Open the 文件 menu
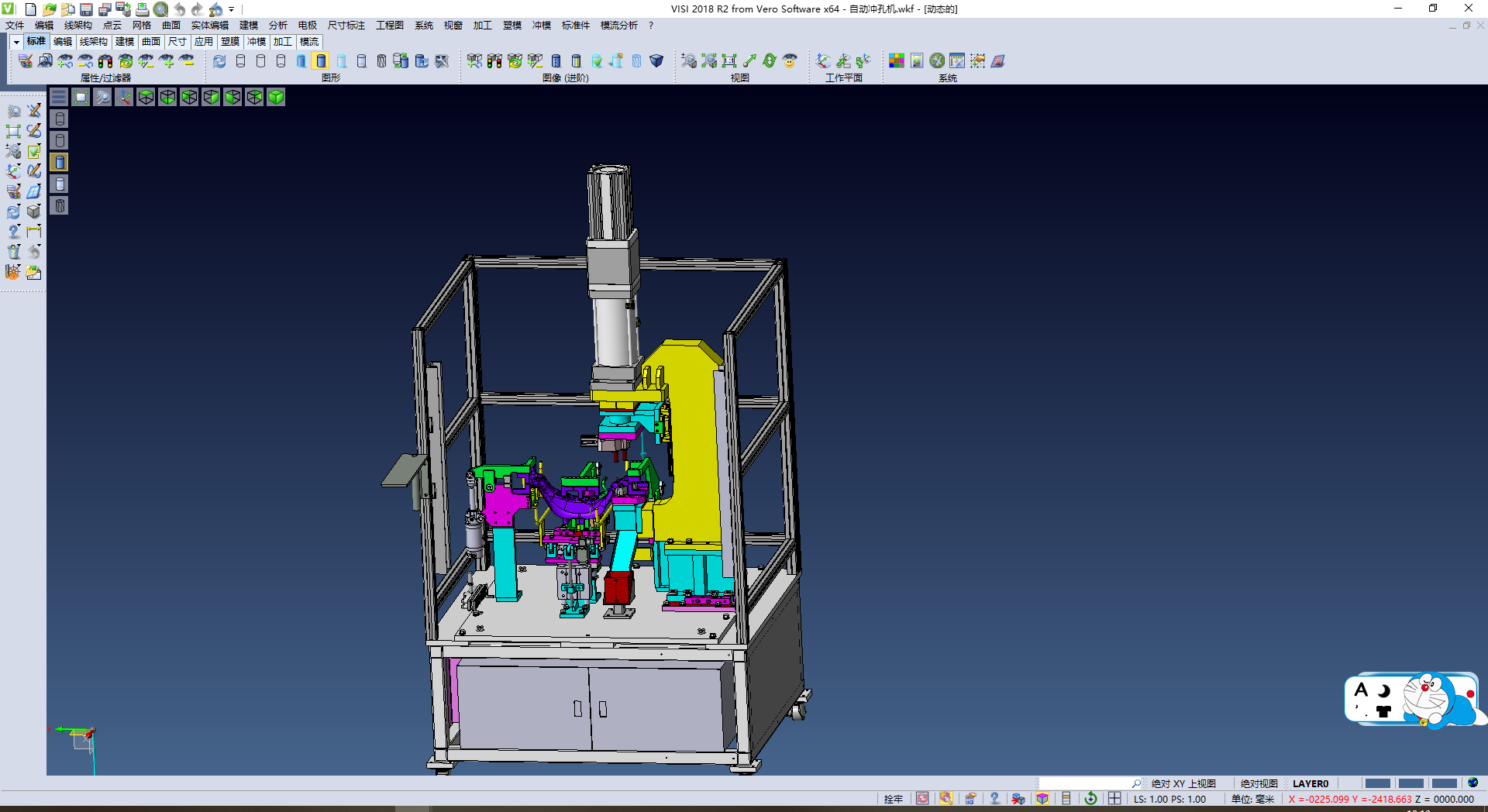 (x=15, y=26)
